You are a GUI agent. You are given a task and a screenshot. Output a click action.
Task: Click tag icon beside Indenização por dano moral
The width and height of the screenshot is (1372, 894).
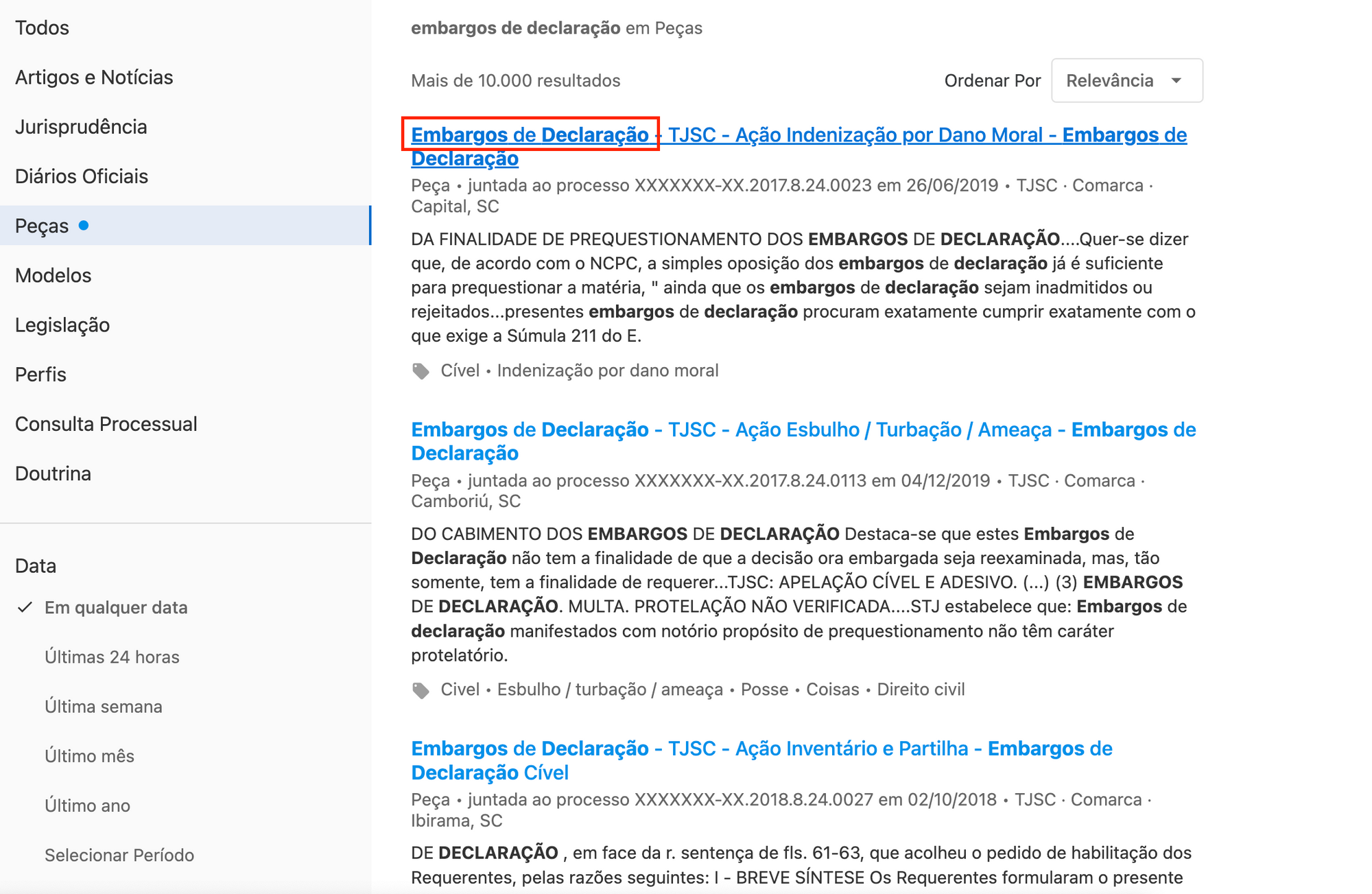421,371
